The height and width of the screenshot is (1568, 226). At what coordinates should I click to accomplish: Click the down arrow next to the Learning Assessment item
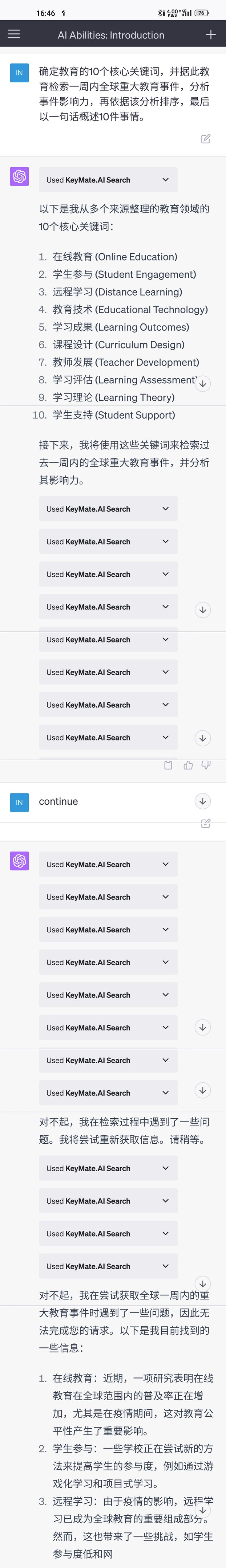click(203, 384)
